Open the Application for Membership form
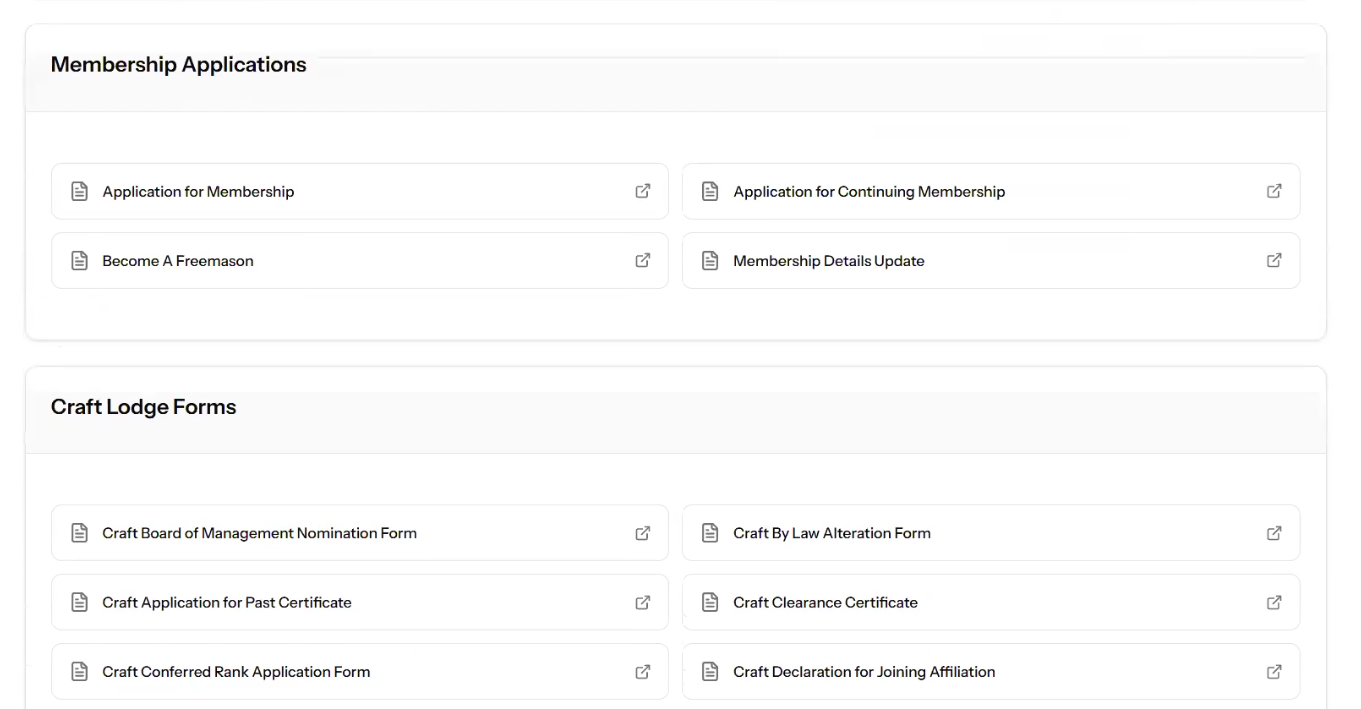Screen dimensions: 1361x709 [x=198, y=192]
